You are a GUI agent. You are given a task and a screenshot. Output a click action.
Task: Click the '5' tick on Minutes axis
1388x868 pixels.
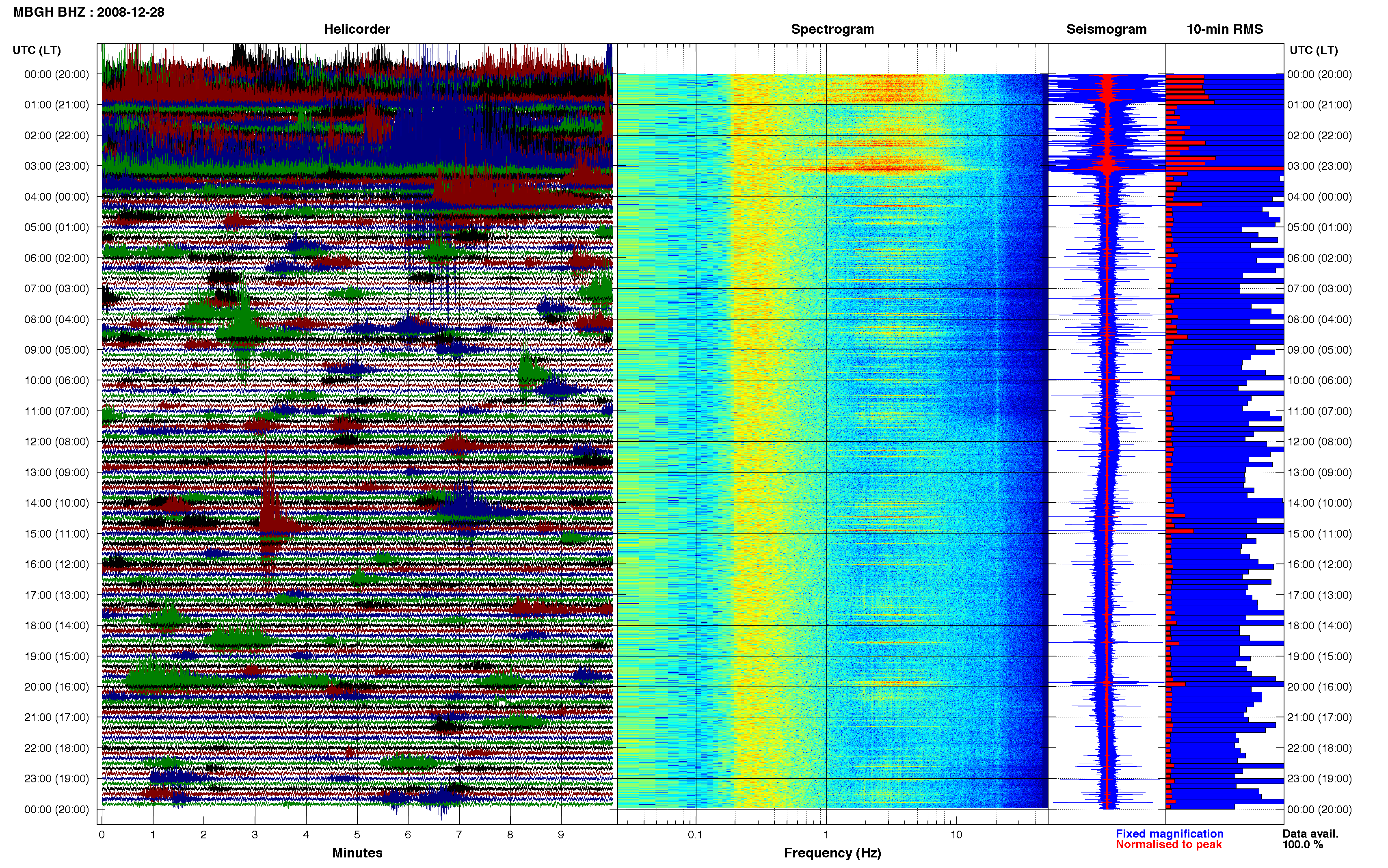(357, 835)
